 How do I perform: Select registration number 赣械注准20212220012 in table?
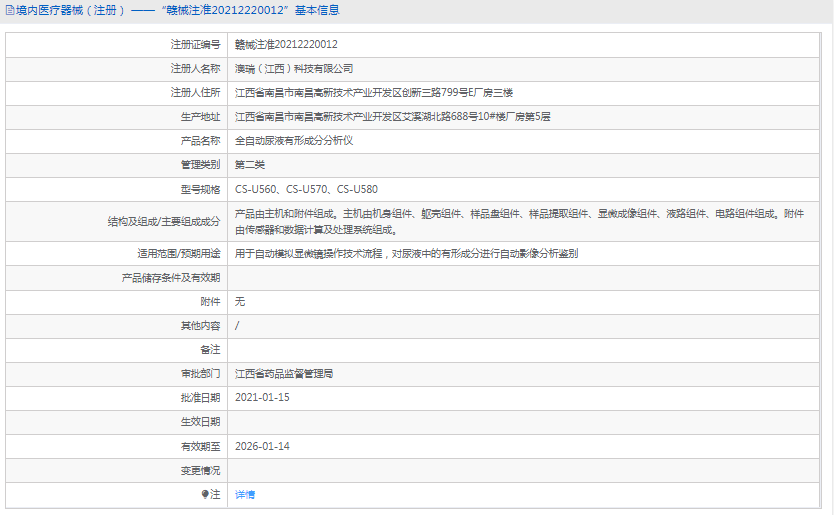(x=286, y=45)
